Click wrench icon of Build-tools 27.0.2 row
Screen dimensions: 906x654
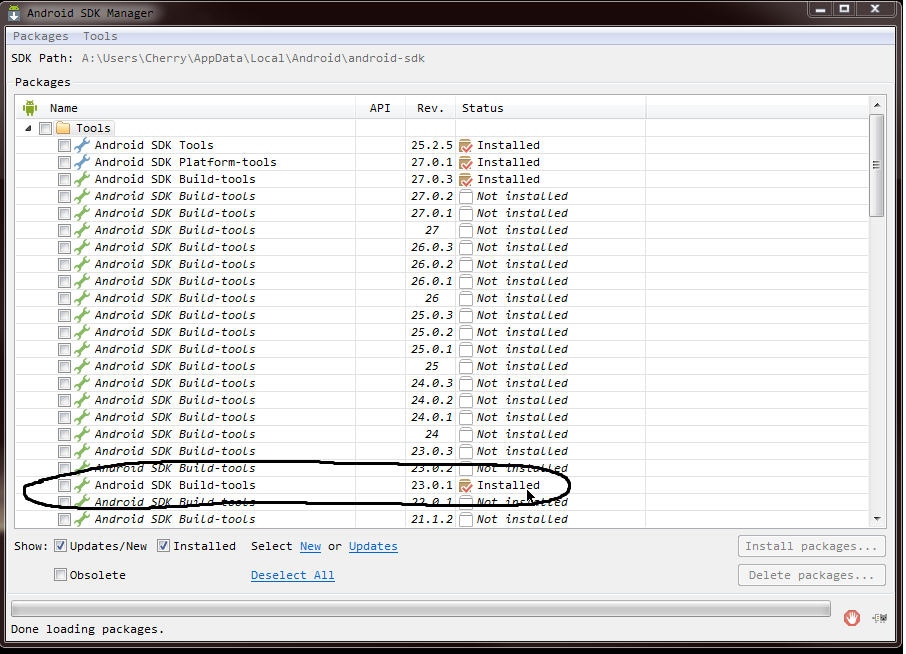(x=82, y=196)
